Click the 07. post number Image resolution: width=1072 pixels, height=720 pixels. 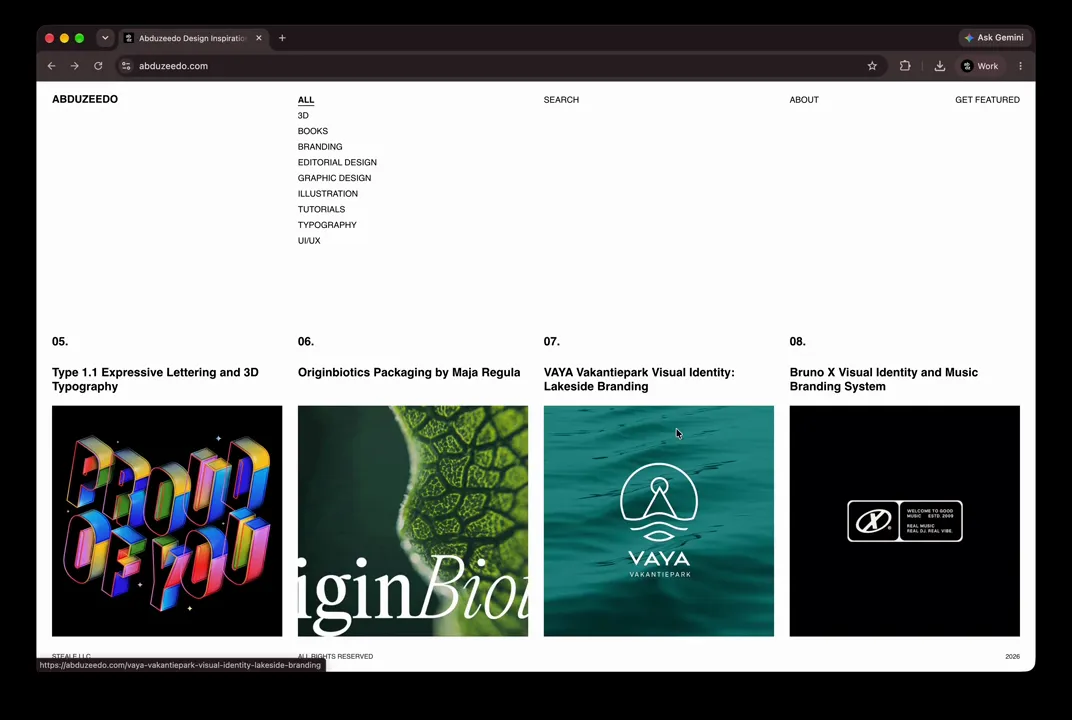pos(552,341)
